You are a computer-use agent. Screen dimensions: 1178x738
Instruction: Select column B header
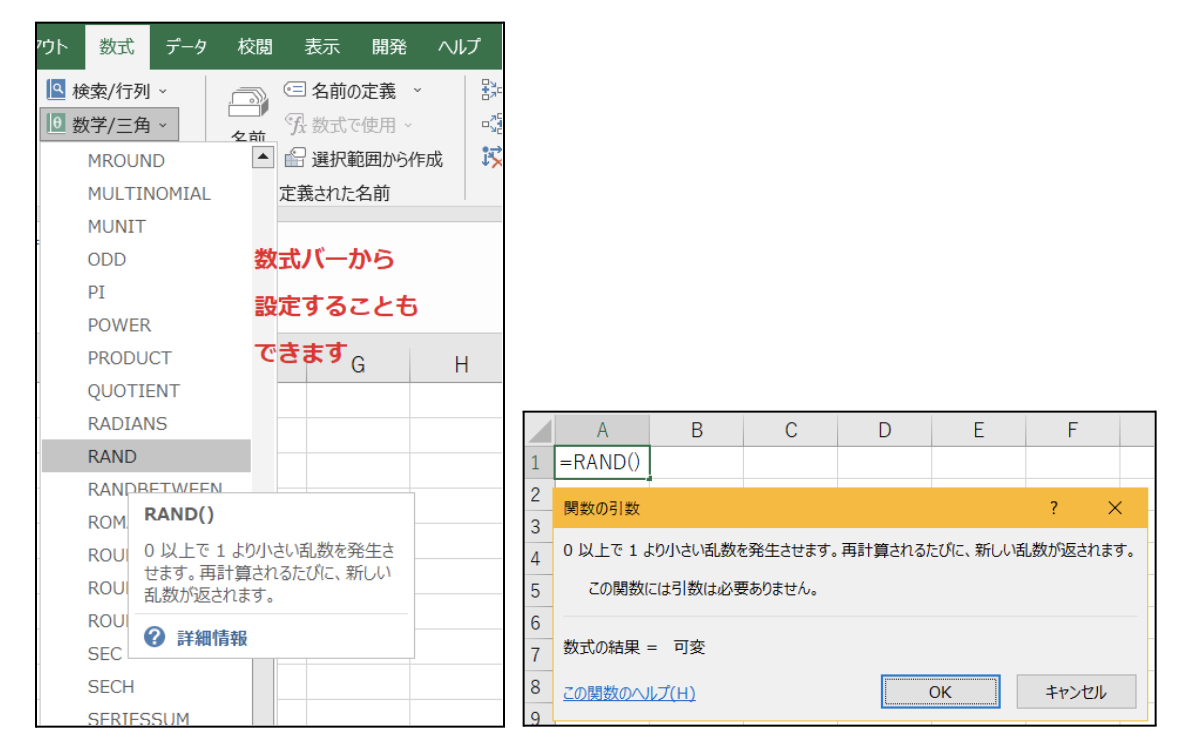pyautogui.click(x=696, y=430)
